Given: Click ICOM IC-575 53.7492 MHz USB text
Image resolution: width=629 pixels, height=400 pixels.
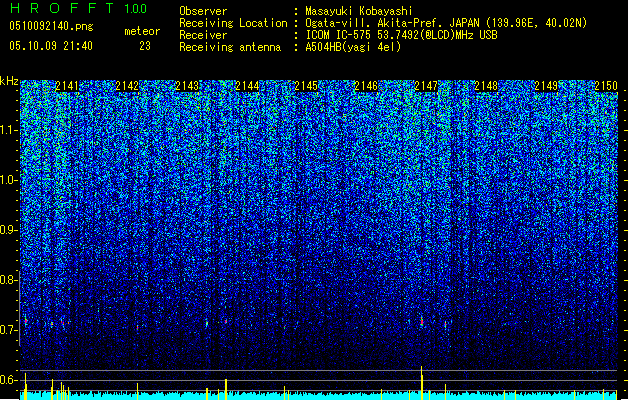Looking at the screenshot, I should 402,35.
